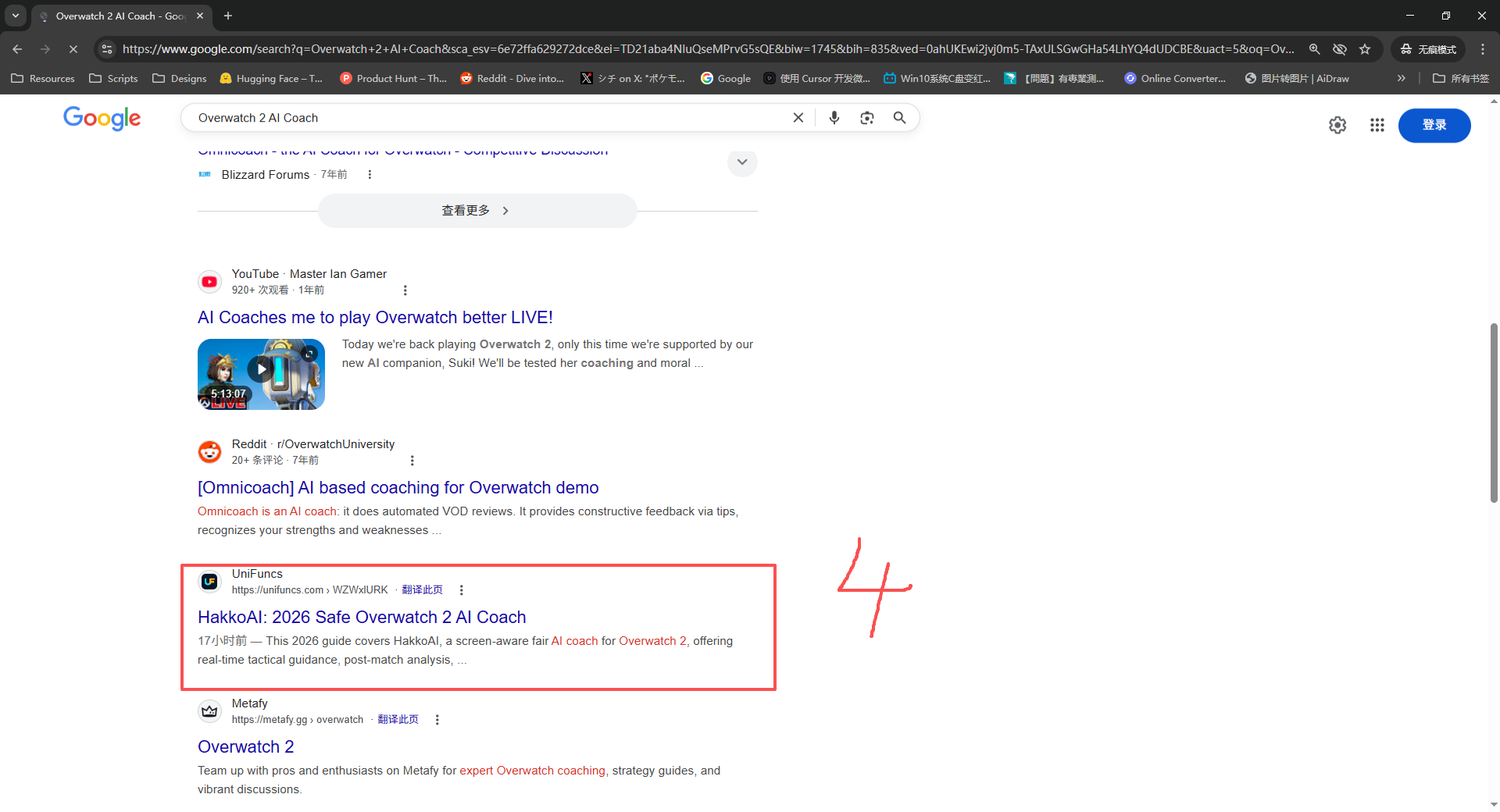Viewport: 1500px width, 812px height.
Task: Expand the Blizzard Forums result chevron
Action: pos(742,162)
